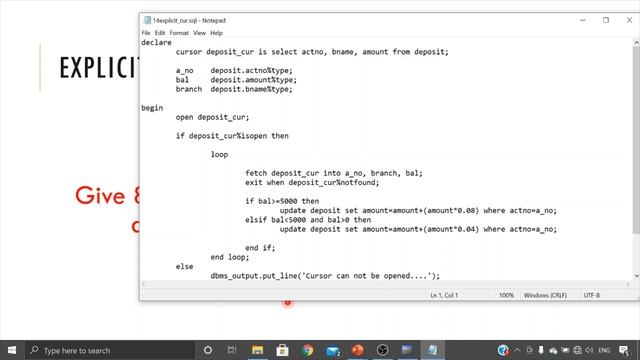Open the Edit menu in Notepad
The height and width of the screenshot is (360, 640).
pos(160,33)
